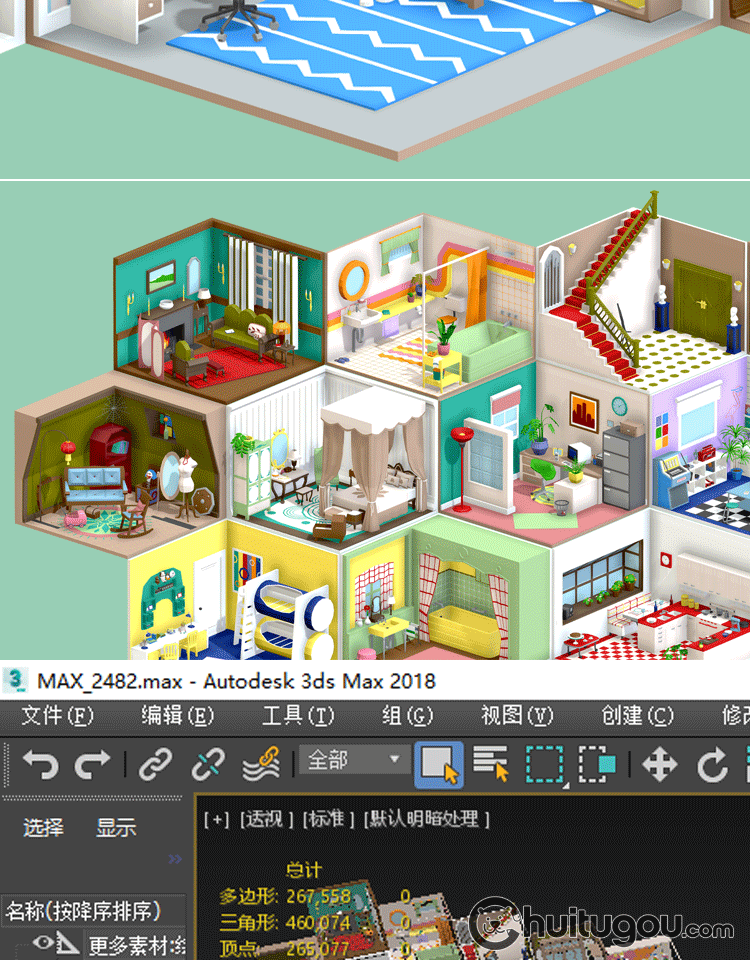Toggle eye visibility for 更多素材 item
Screen dimensions: 750x960
tap(43, 942)
